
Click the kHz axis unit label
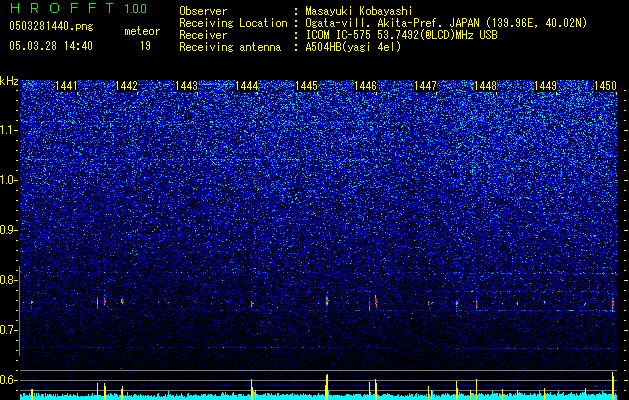tap(9, 81)
